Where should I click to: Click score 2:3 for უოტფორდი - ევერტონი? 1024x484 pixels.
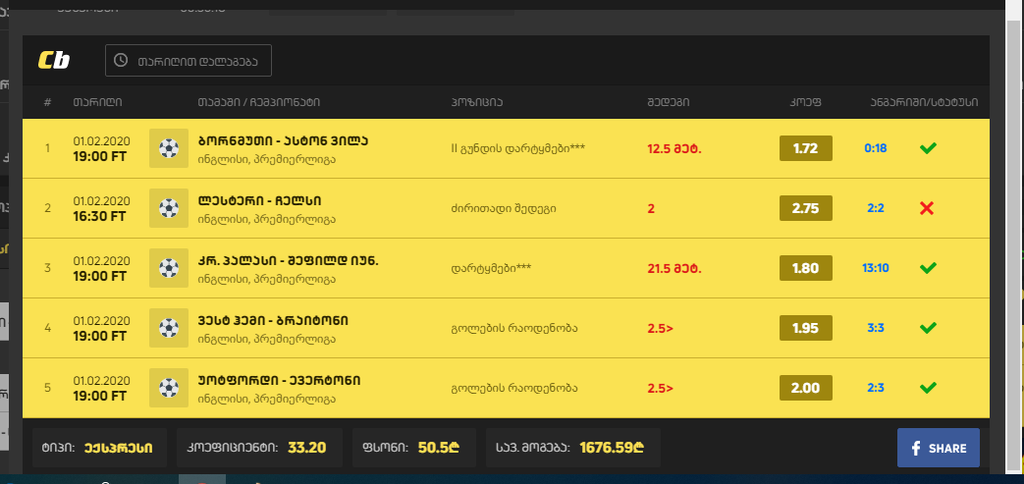(x=875, y=388)
